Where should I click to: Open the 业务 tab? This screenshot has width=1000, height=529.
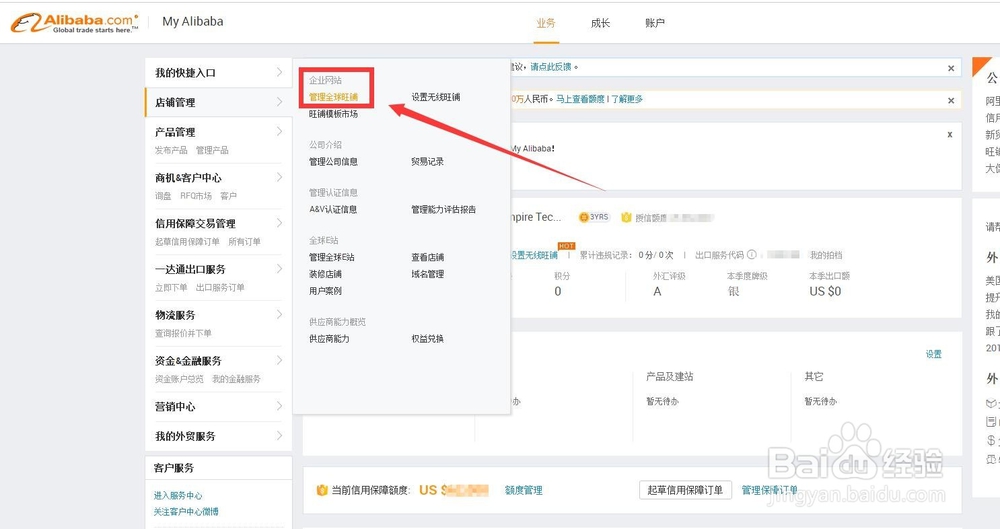546,23
